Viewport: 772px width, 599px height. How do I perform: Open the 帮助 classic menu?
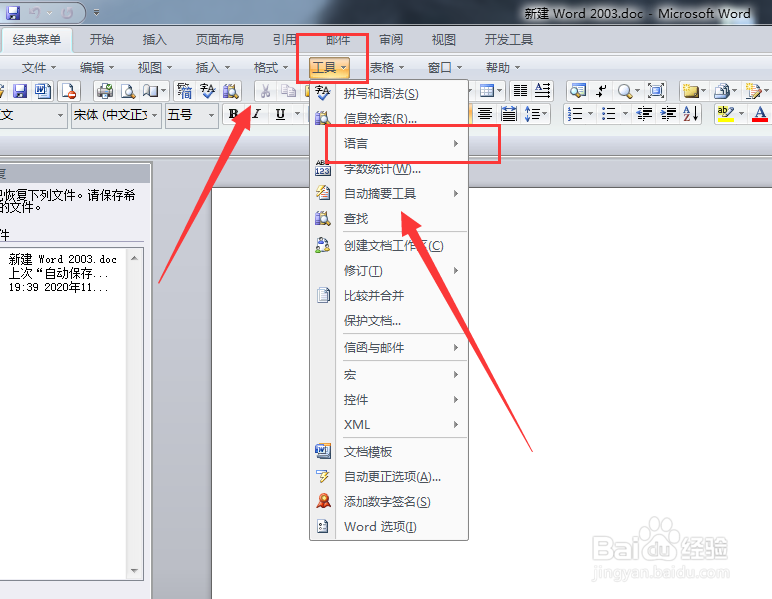pos(503,67)
